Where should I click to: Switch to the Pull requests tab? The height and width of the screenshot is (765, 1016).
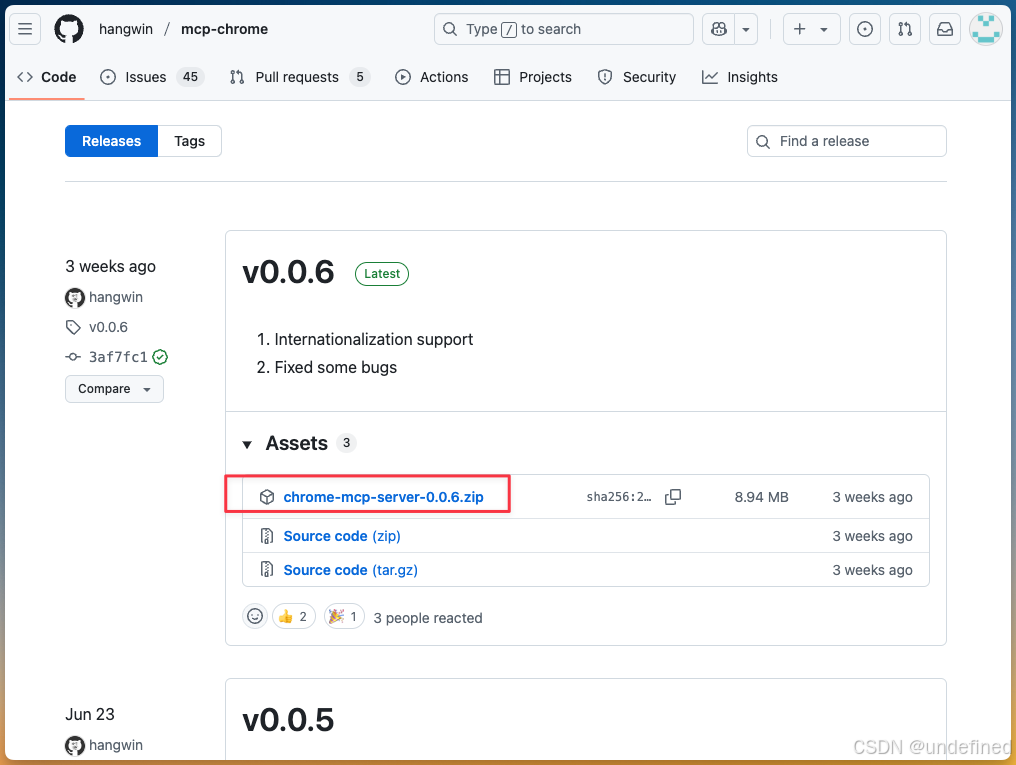pyautogui.click(x=299, y=77)
